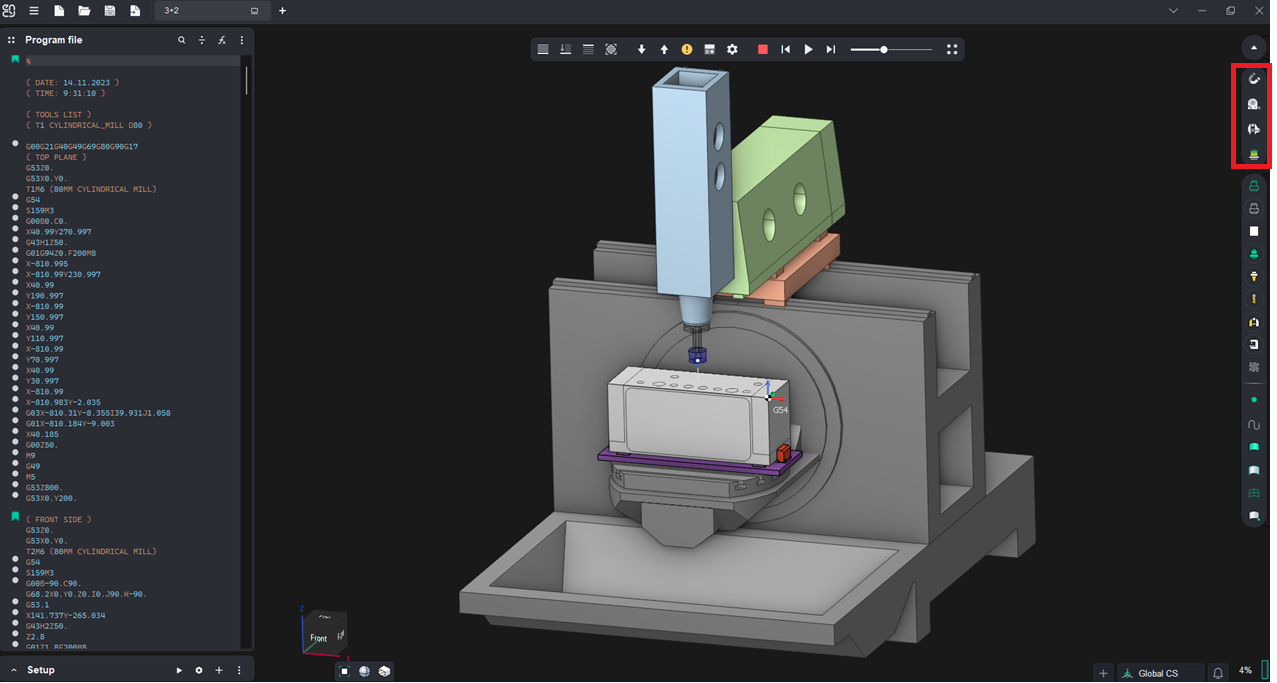Open the simulation settings gear
This screenshot has height=683, width=1277.
click(732, 49)
